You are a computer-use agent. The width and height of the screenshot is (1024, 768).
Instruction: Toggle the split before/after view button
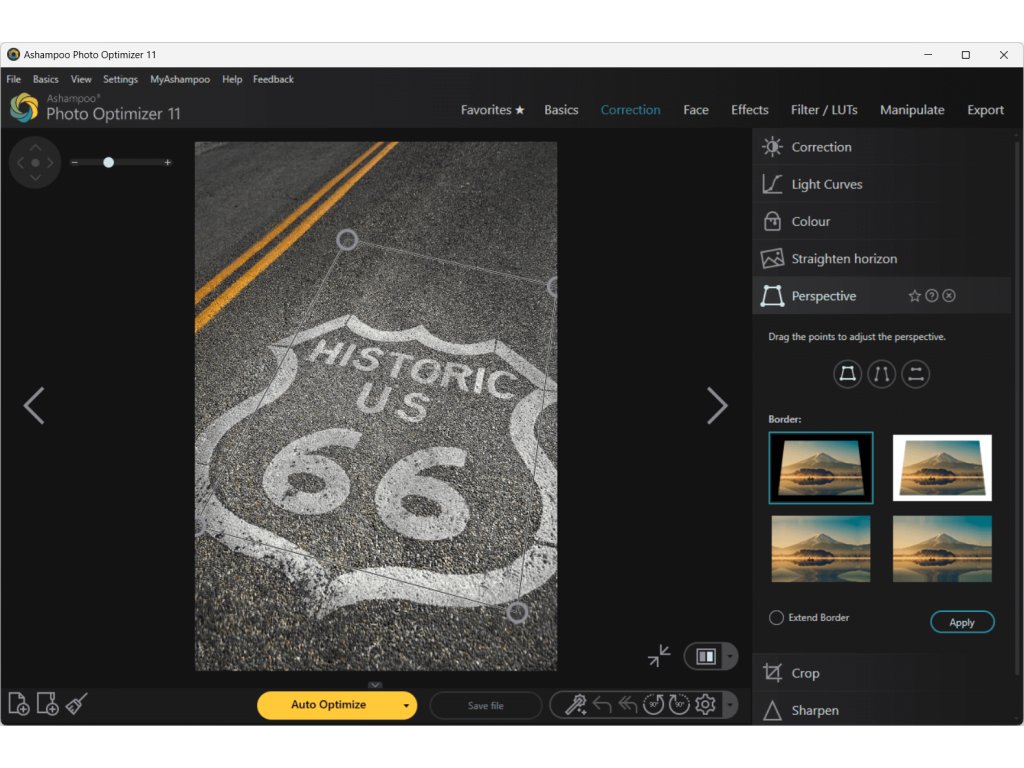point(706,656)
